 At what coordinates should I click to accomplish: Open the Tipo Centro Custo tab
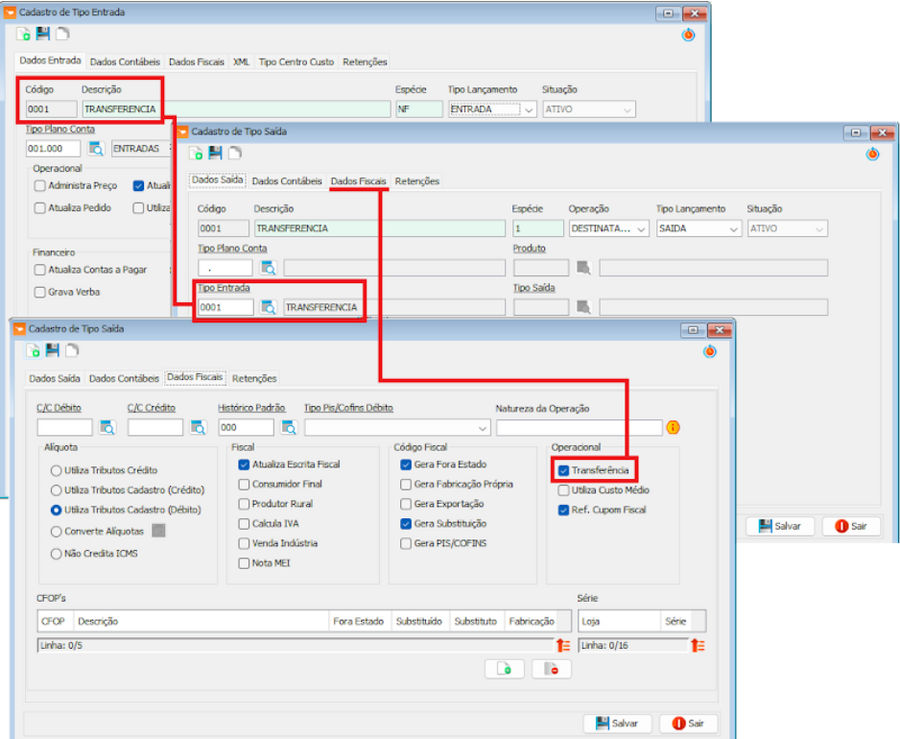pos(296,62)
